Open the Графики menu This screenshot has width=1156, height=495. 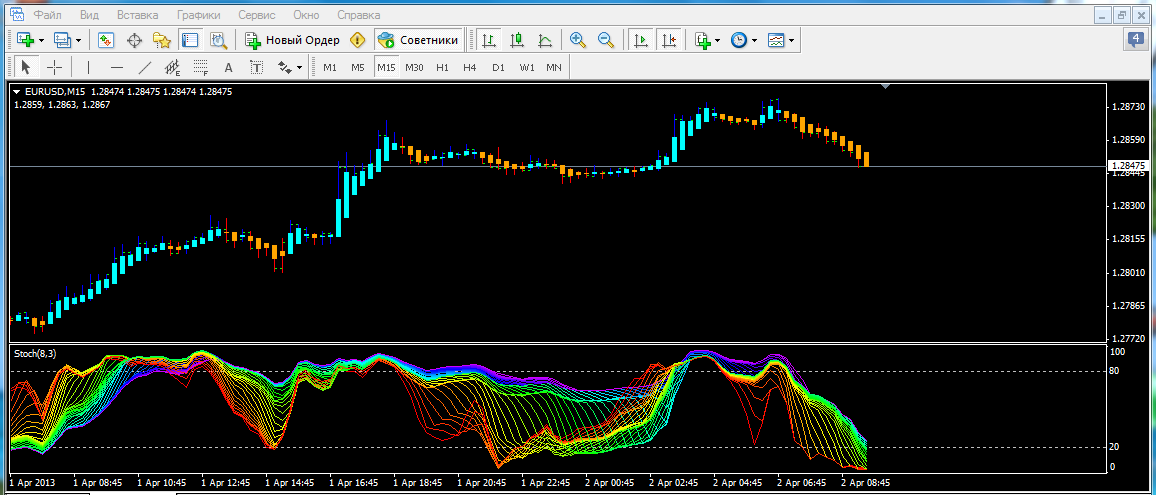tap(201, 15)
